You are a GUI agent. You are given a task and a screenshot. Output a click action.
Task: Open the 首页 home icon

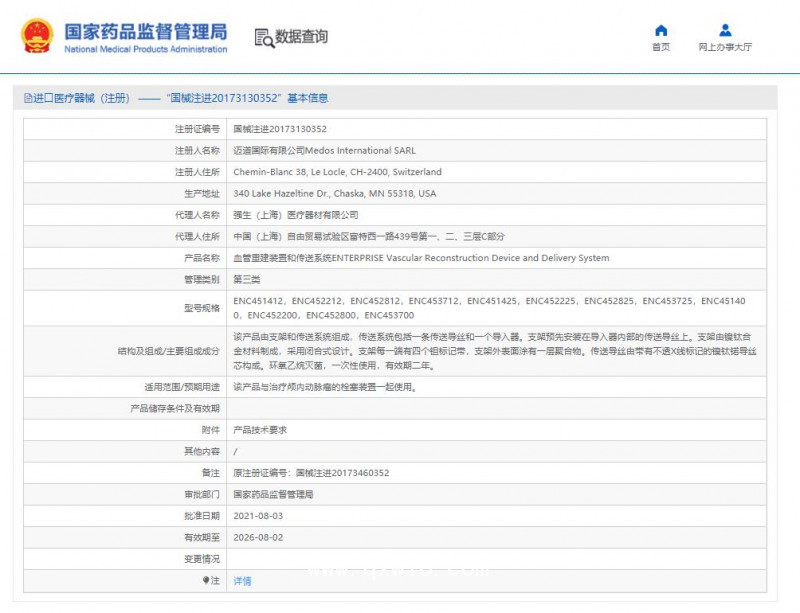pyautogui.click(x=660, y=30)
